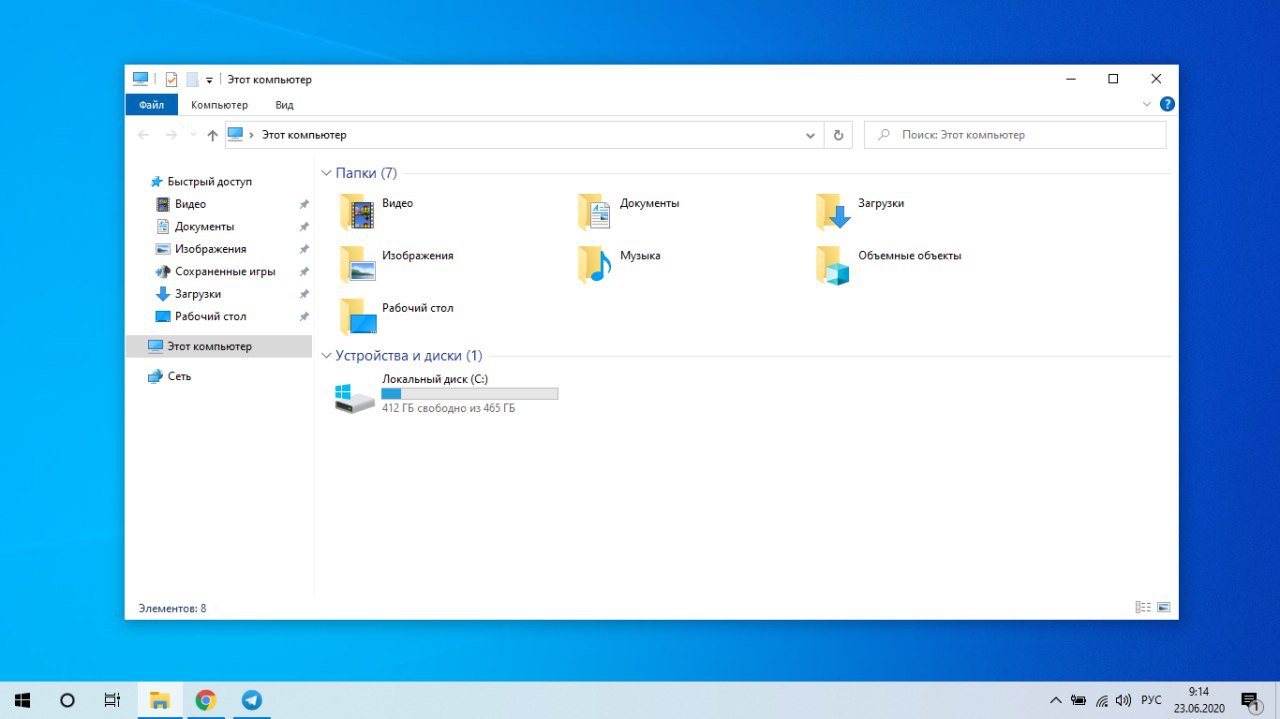Click the battery icon in system tray
The image size is (1280, 719).
point(1079,700)
